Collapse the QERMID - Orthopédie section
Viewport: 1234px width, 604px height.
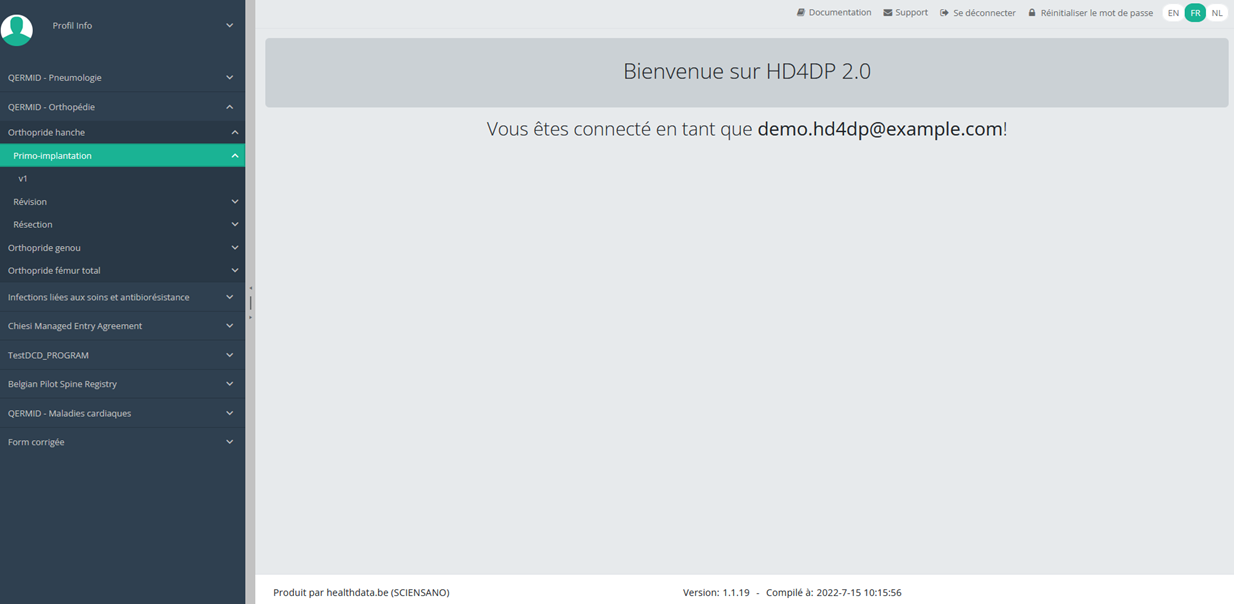click(122, 107)
